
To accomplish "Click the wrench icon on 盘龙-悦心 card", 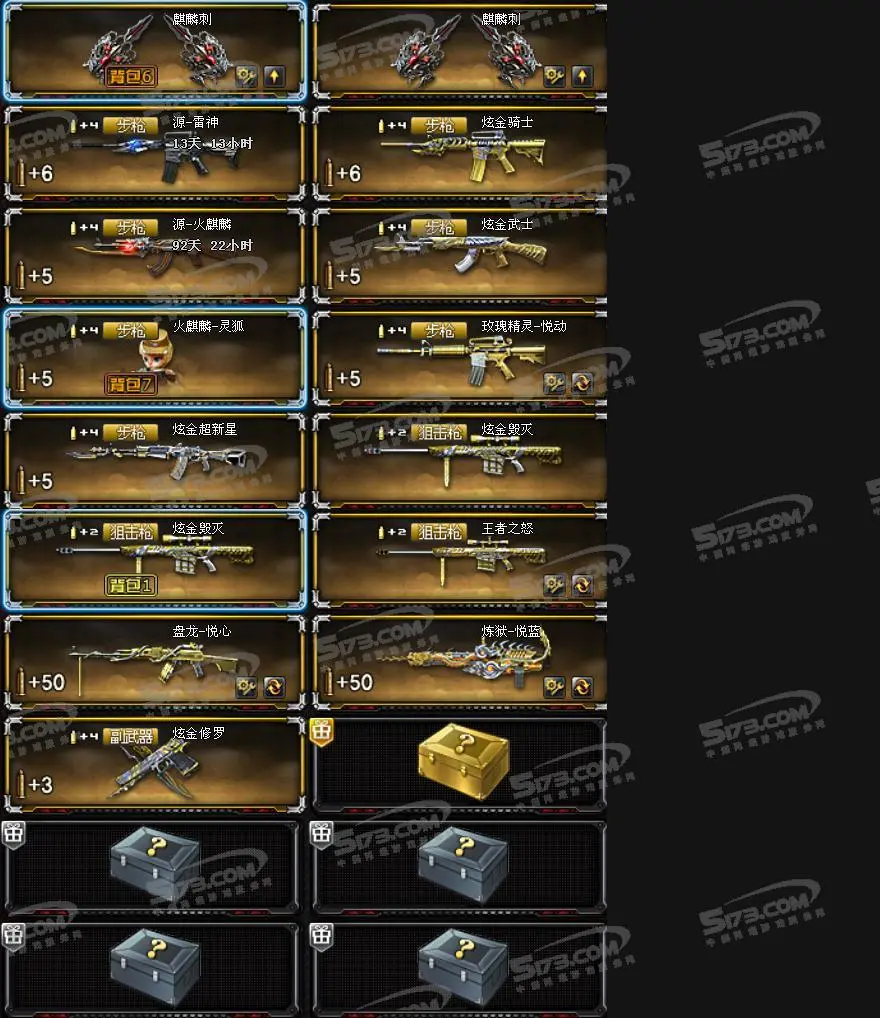I will pyautogui.click(x=246, y=686).
